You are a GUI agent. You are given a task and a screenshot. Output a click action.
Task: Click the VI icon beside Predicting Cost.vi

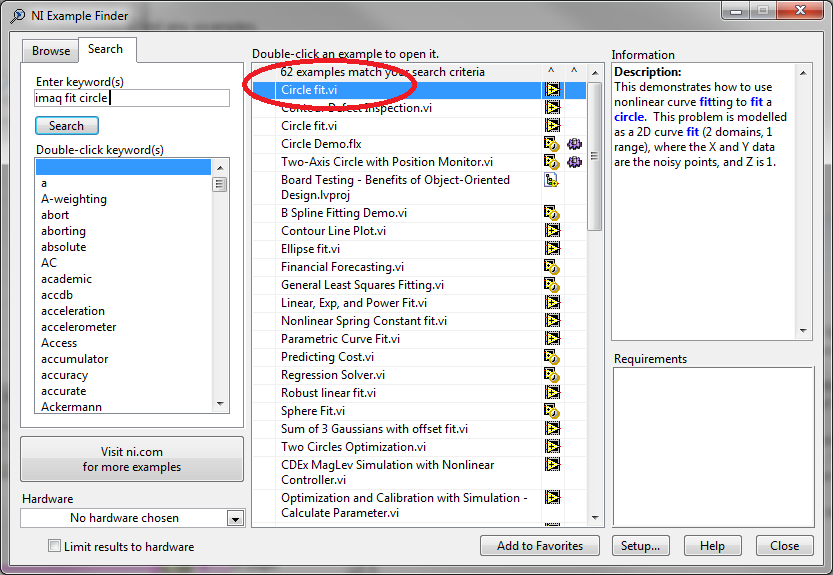point(552,357)
